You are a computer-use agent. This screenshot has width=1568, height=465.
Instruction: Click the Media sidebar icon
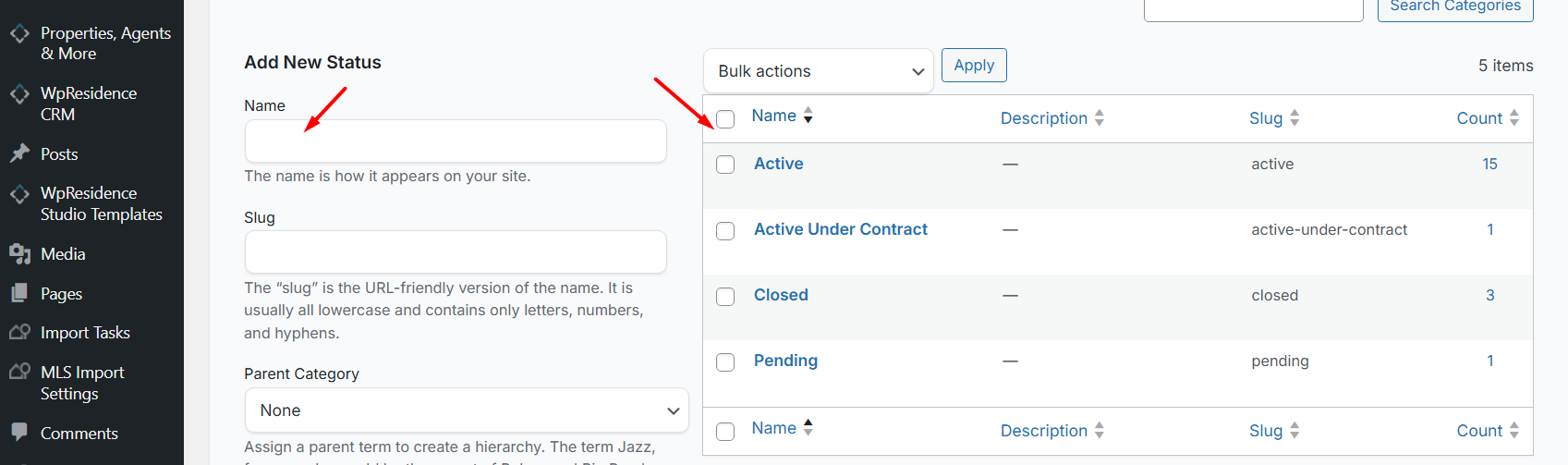[x=19, y=253]
